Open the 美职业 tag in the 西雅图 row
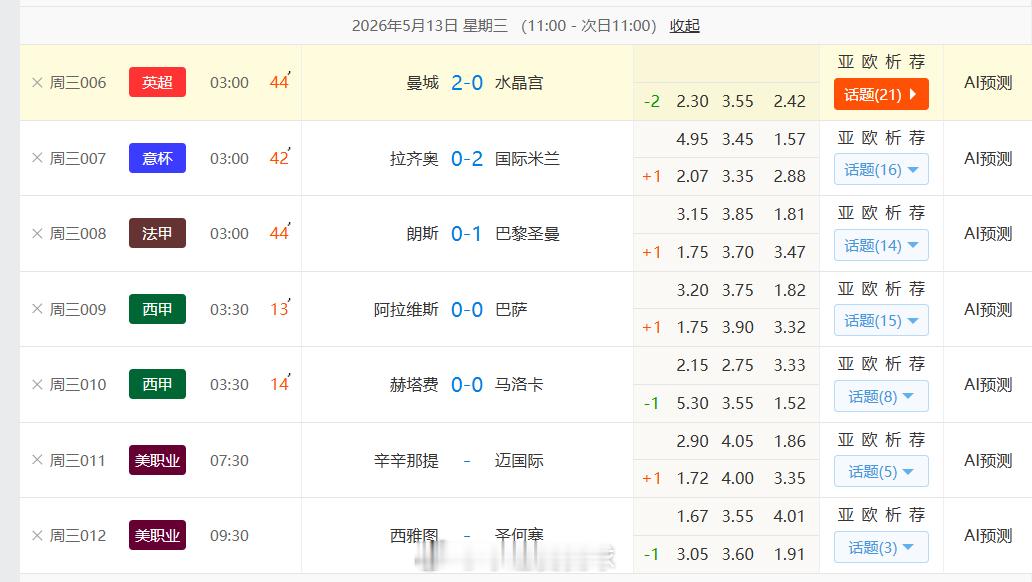Screen dimensions: 1032x582 click(157, 535)
